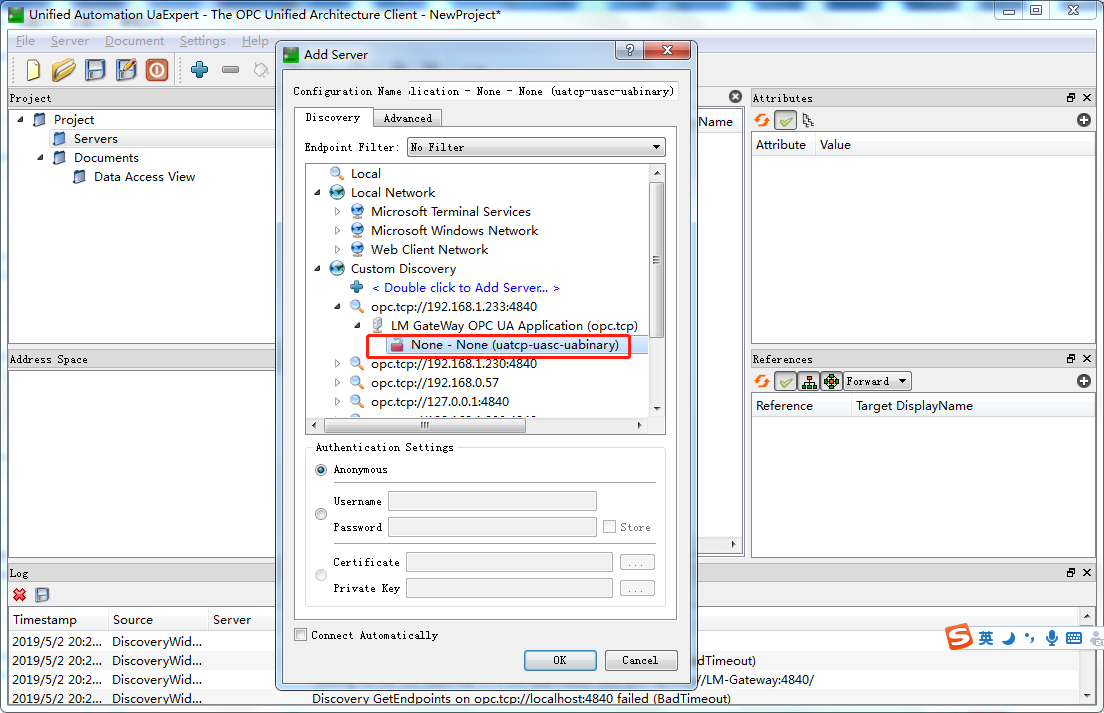Click the Save As pencil-disk icon
This screenshot has height=713, width=1104.
coord(126,70)
